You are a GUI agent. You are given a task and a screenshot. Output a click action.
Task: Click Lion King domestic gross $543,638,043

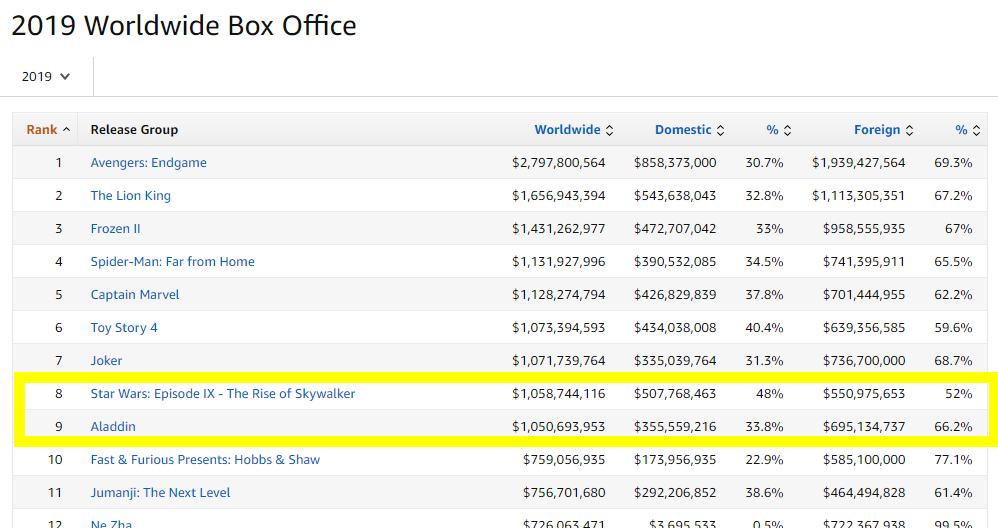click(675, 196)
